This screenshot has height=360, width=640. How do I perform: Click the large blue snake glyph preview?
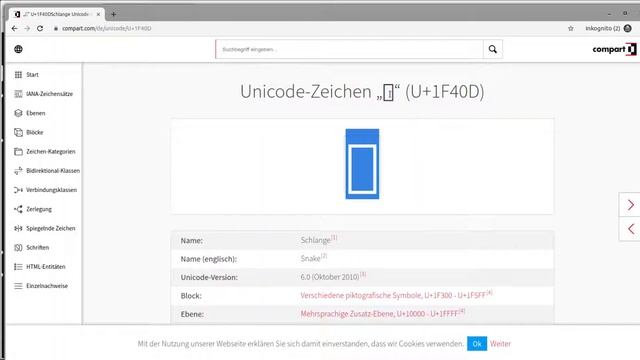pos(362,164)
